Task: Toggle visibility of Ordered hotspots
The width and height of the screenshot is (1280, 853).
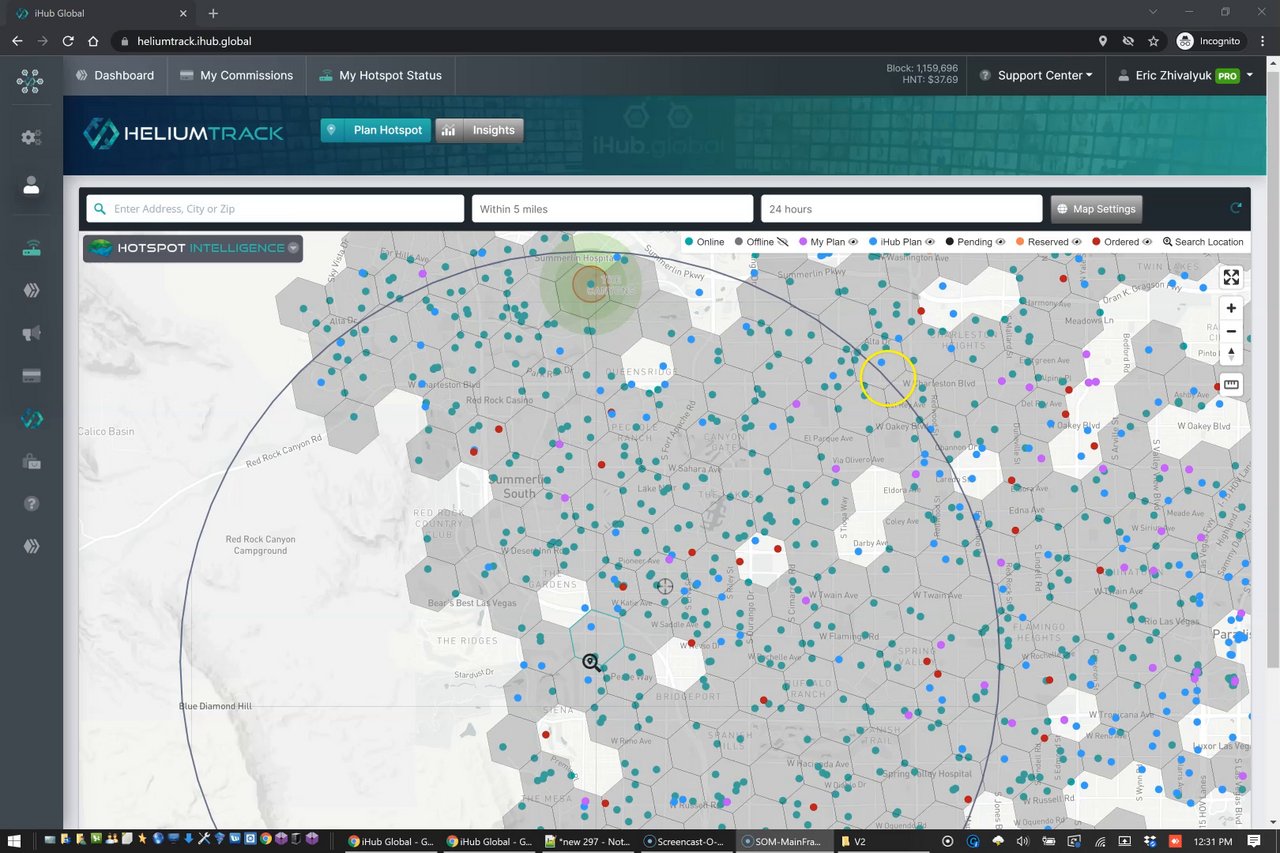Action: click(x=1148, y=242)
